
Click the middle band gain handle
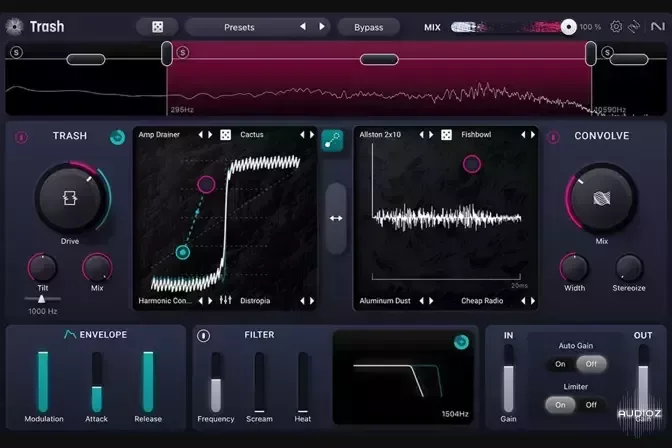[379, 59]
